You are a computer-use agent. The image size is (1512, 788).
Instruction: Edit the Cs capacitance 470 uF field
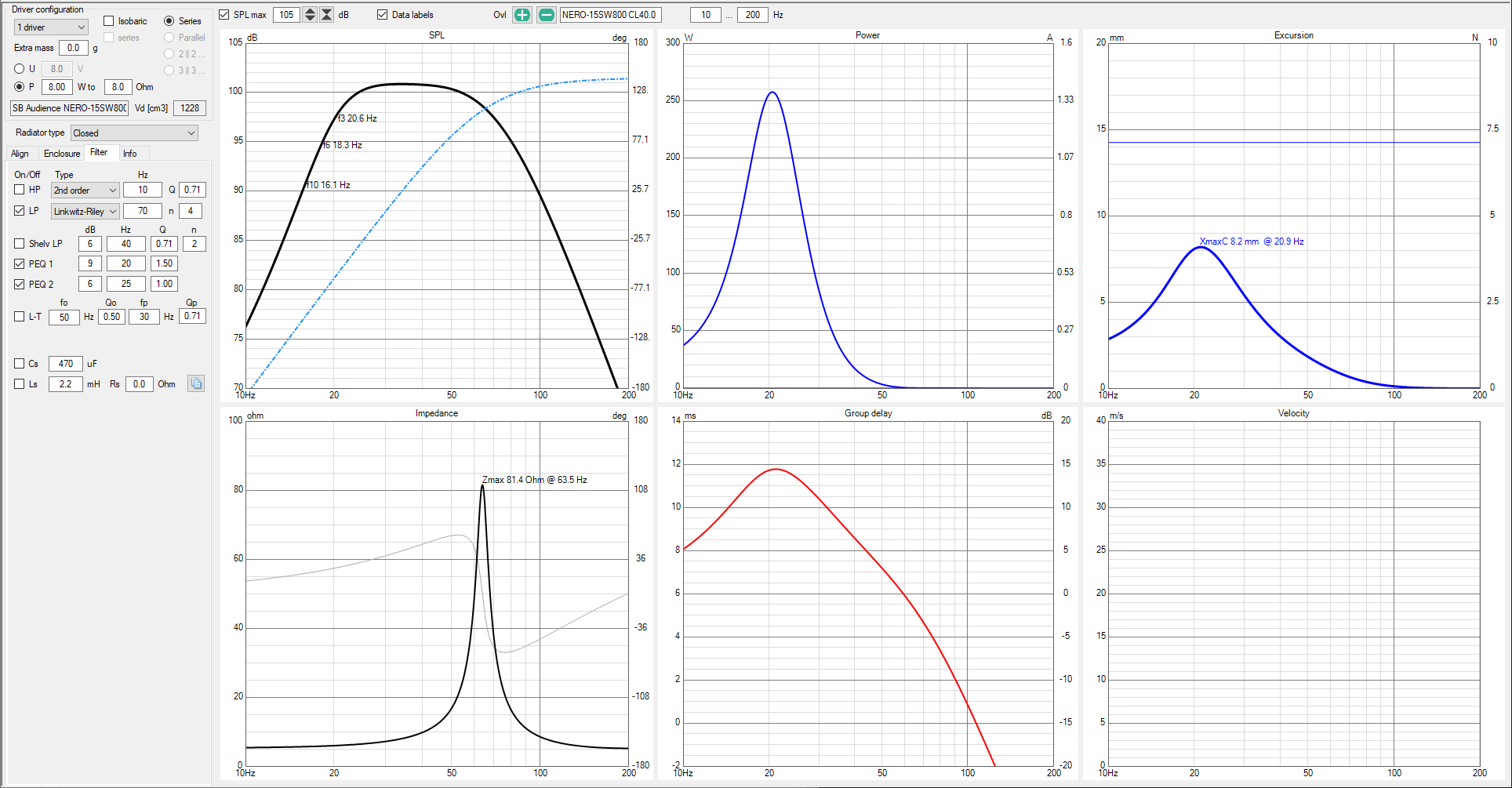(66, 364)
